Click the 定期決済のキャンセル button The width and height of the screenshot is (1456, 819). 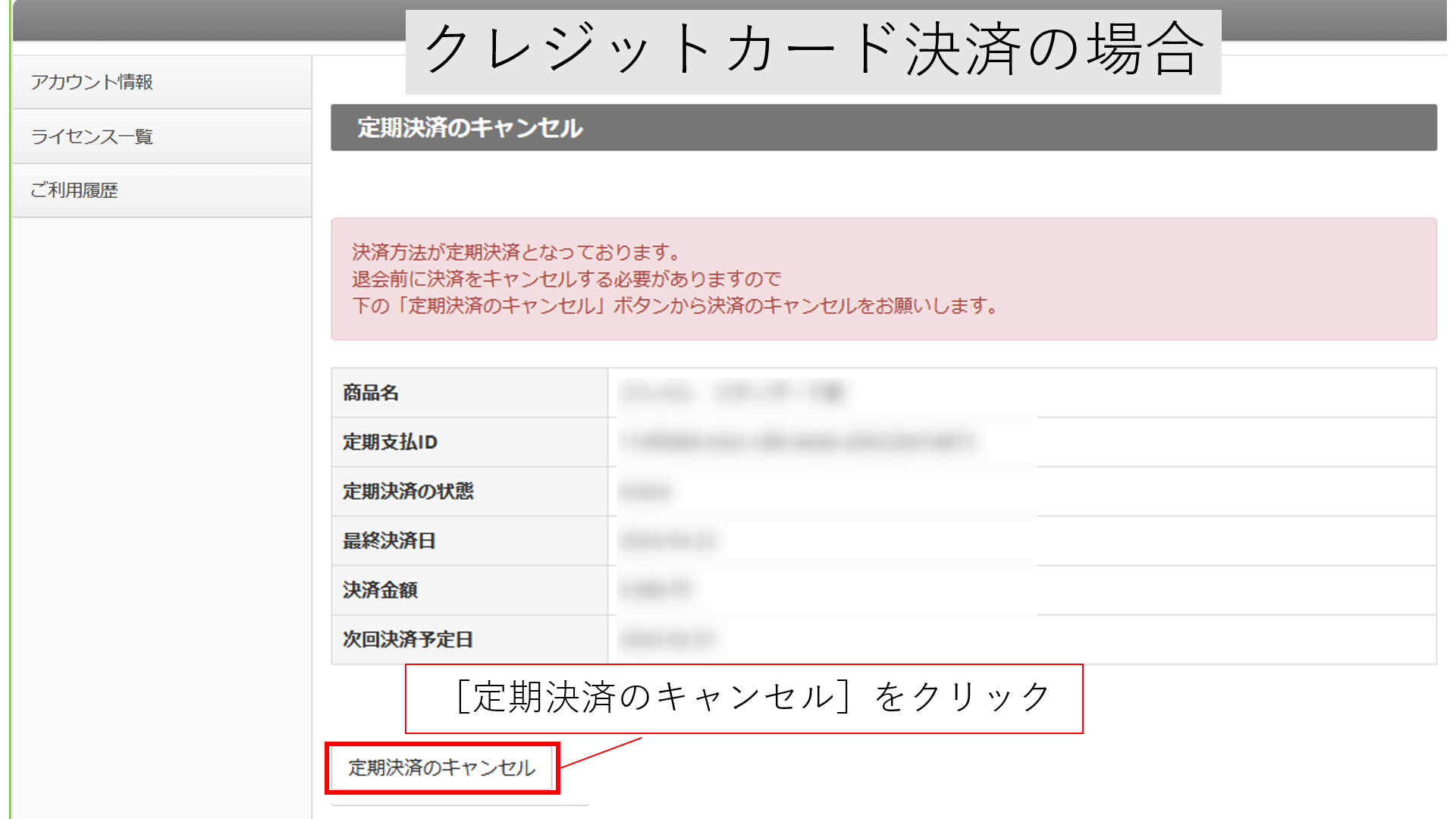(x=441, y=768)
